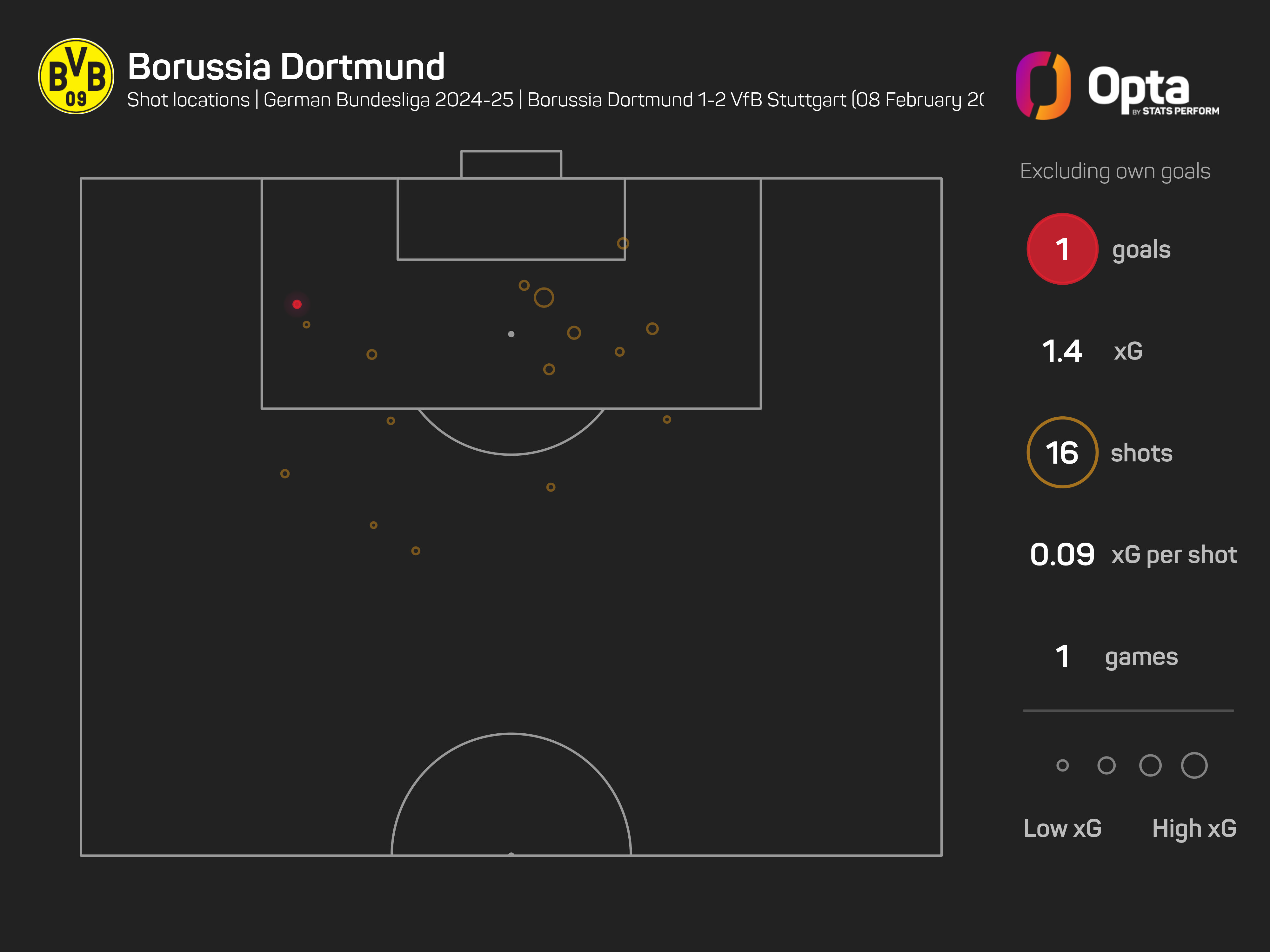Screen dimensions: 1270x952
Task: Click the Low xG legend label
Action: pyautogui.click(x=1063, y=829)
